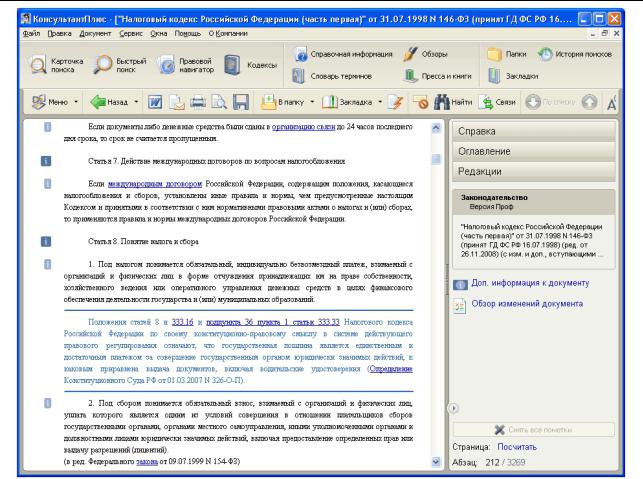This screenshot has width=643, height=479.
Task: Find text with the Найти binoculars
Action: click(x=453, y=102)
